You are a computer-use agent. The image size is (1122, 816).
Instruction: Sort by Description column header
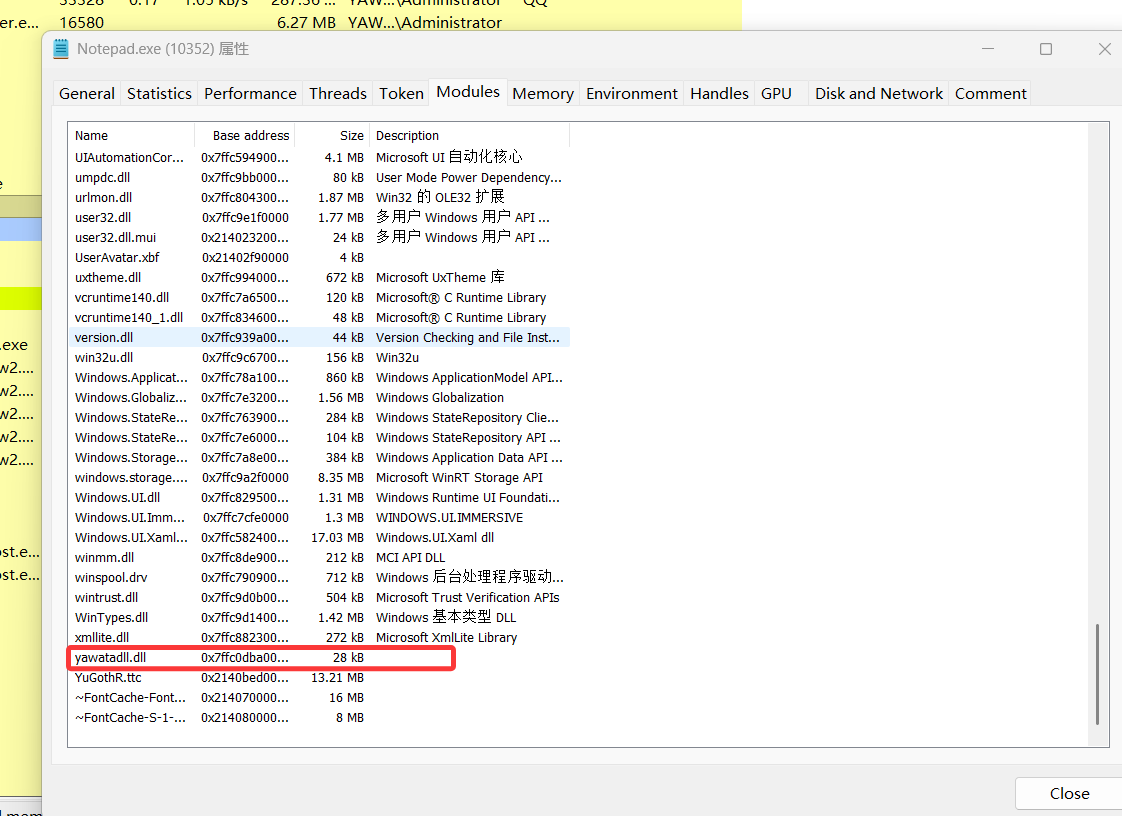click(469, 135)
